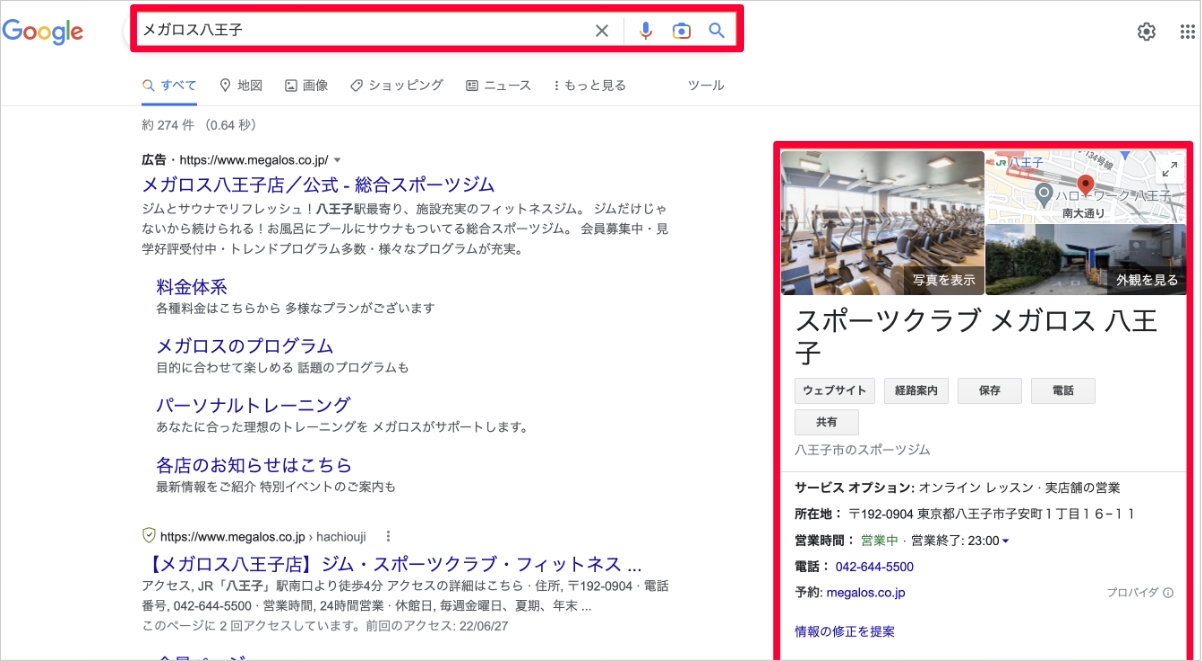Start voice search with the microphone icon
Screen dimensions: 1202x661
[646, 31]
